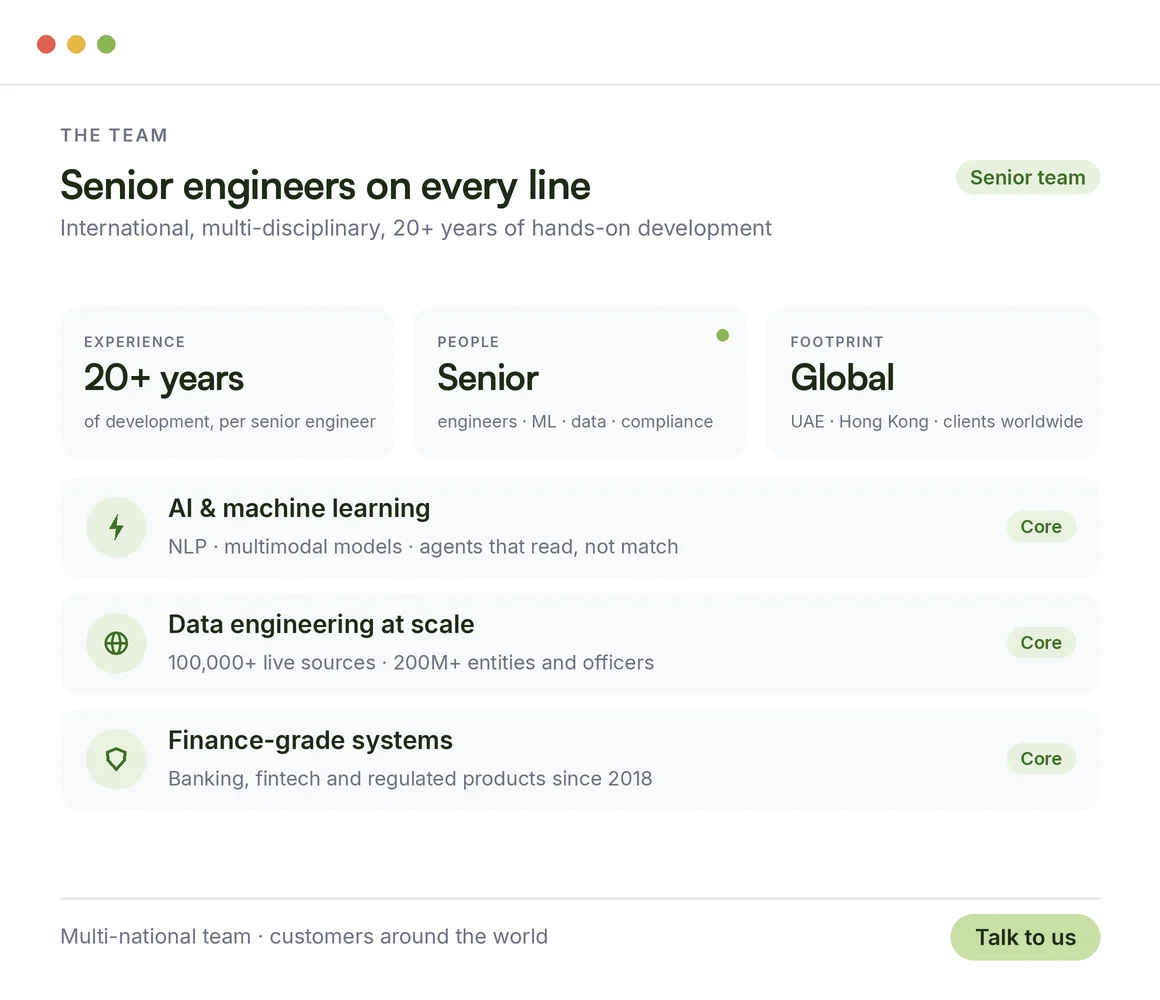Click the Multi-national team footer text
Screen dimensions: 1160x1000
(304, 936)
